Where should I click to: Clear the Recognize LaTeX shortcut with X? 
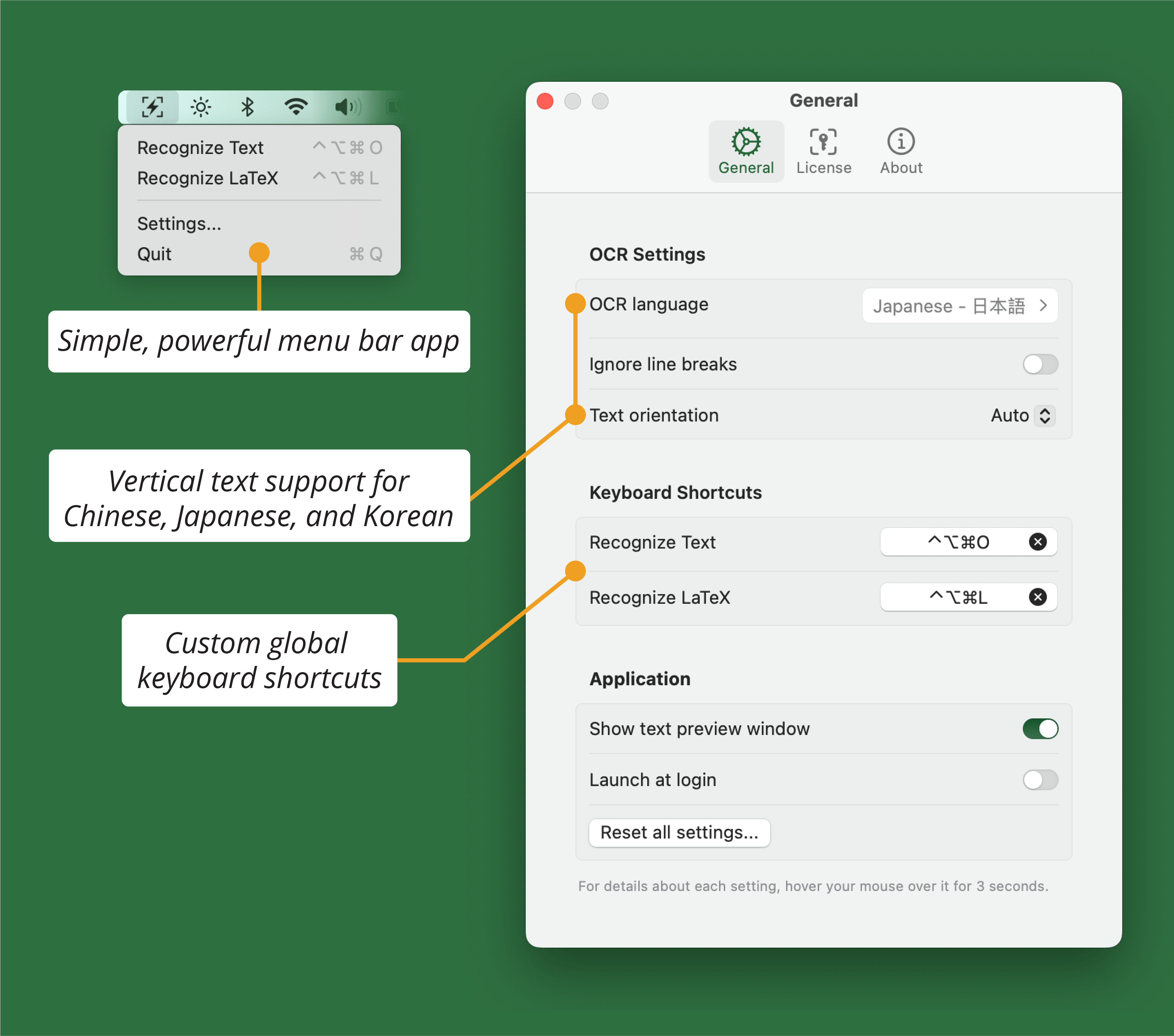pos(1037,597)
